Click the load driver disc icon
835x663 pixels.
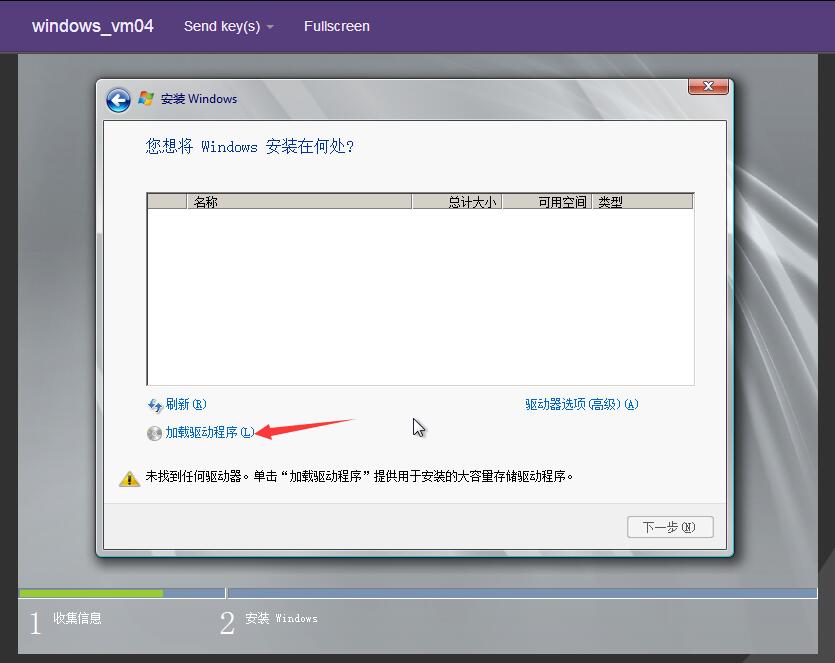click(154, 433)
